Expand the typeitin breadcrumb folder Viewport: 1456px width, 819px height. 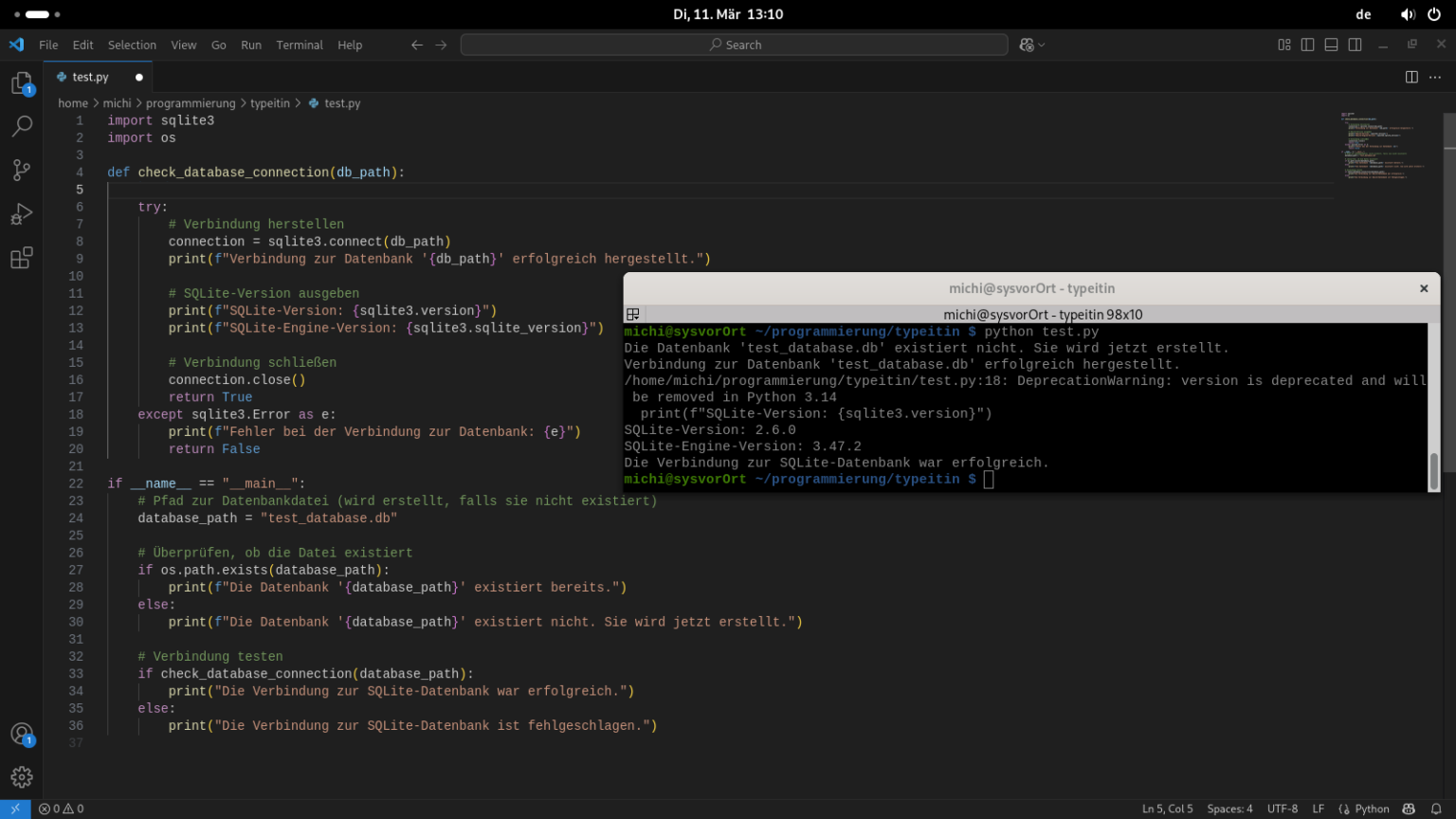pos(270,103)
